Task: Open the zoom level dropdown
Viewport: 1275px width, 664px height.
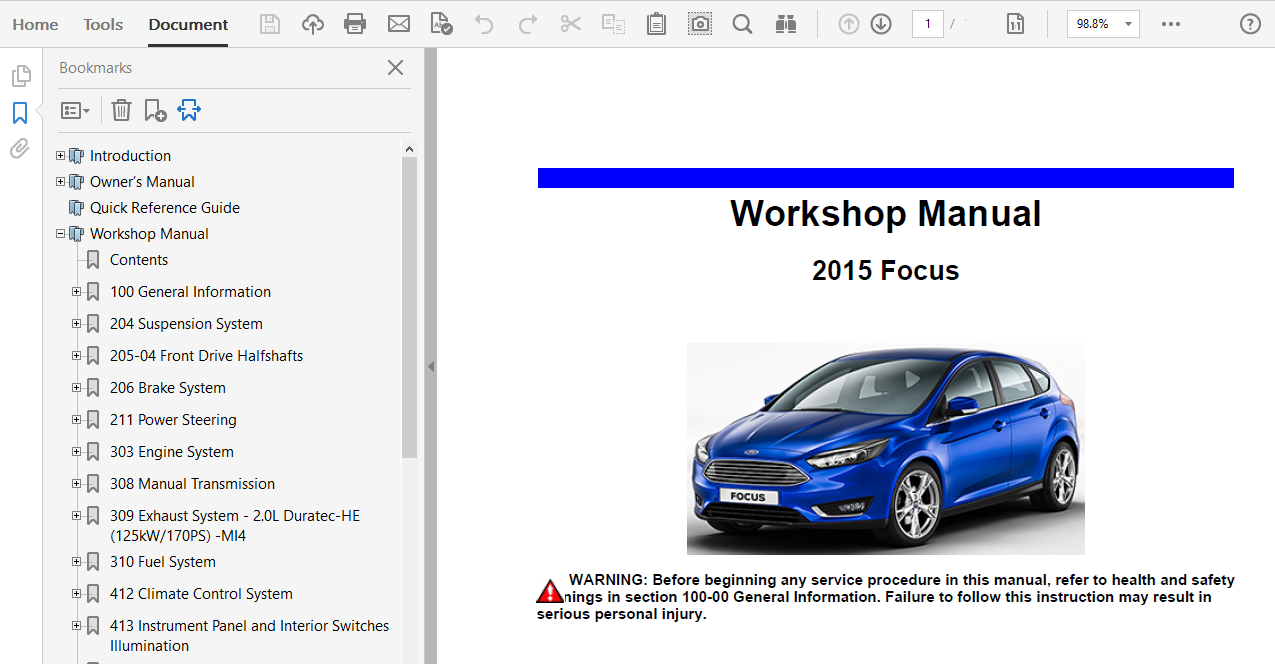Action: point(1128,24)
